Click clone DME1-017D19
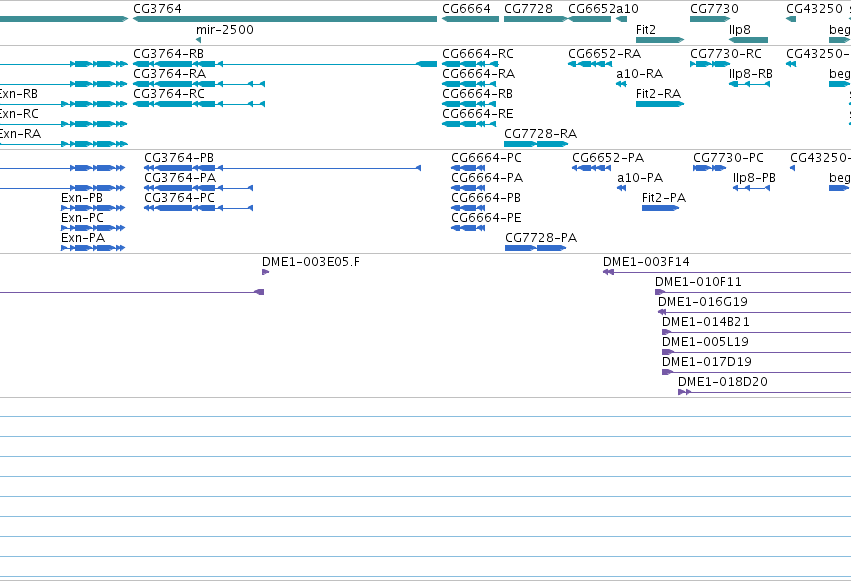The image size is (851, 581). click(757, 372)
